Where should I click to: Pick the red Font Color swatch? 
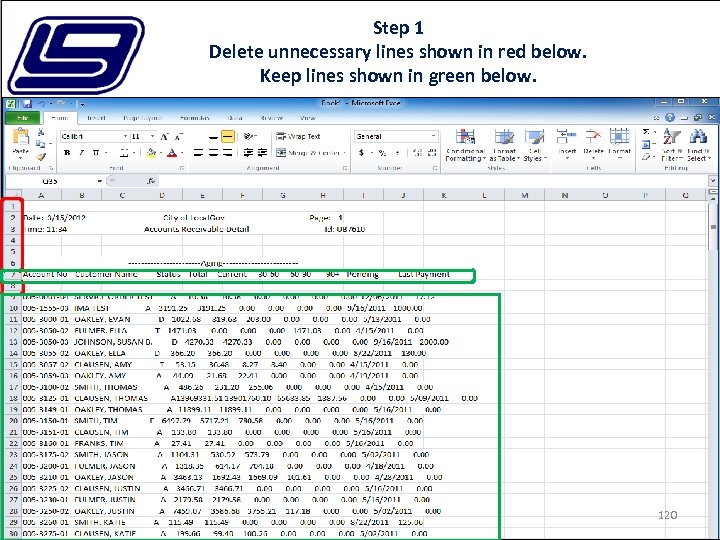pyautogui.click(x=172, y=153)
